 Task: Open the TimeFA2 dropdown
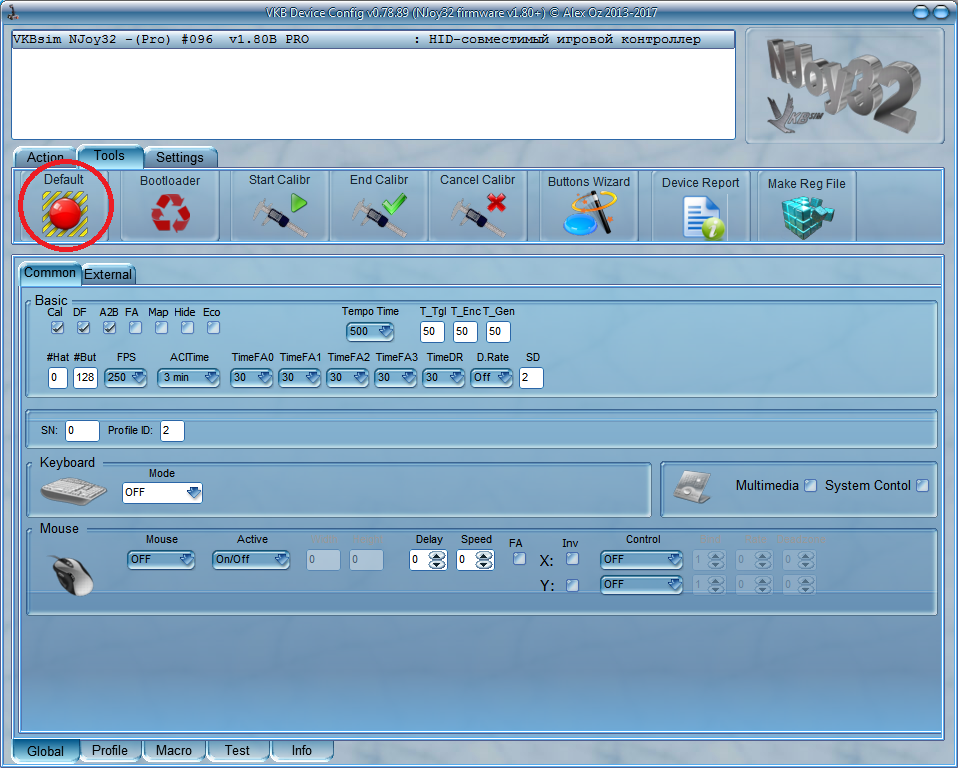[348, 378]
